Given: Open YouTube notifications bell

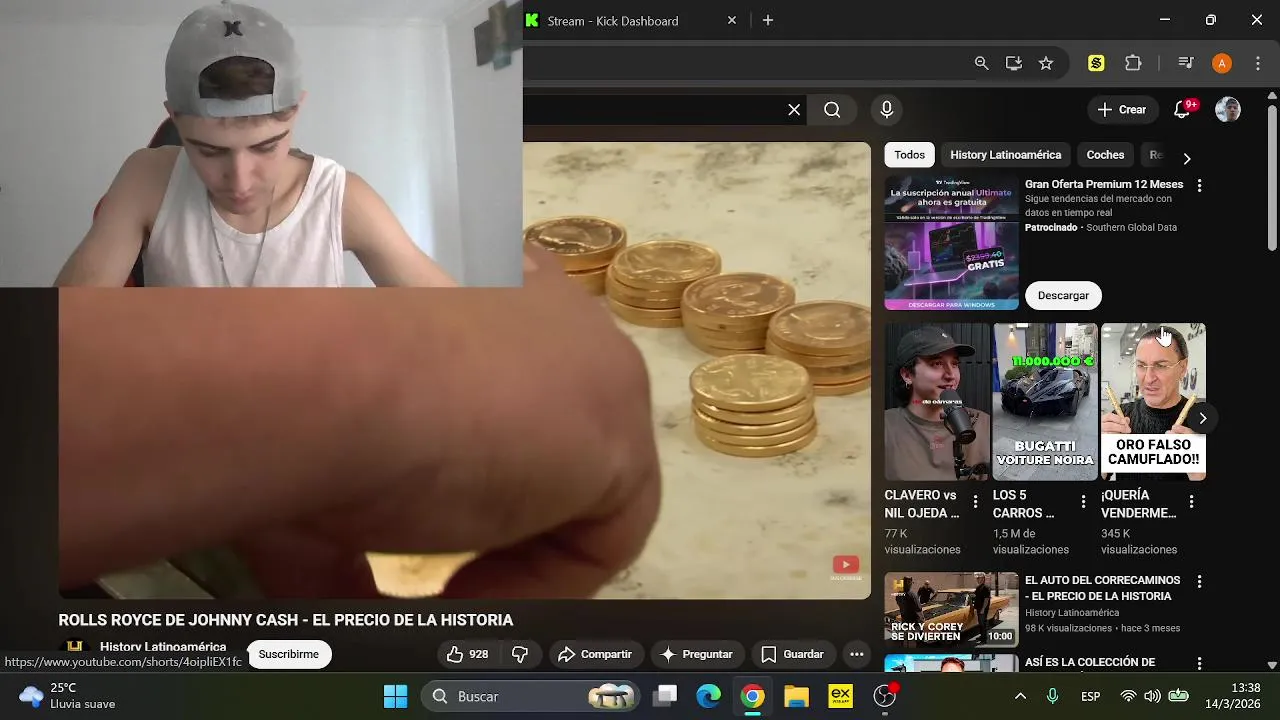Looking at the screenshot, I should [1182, 110].
